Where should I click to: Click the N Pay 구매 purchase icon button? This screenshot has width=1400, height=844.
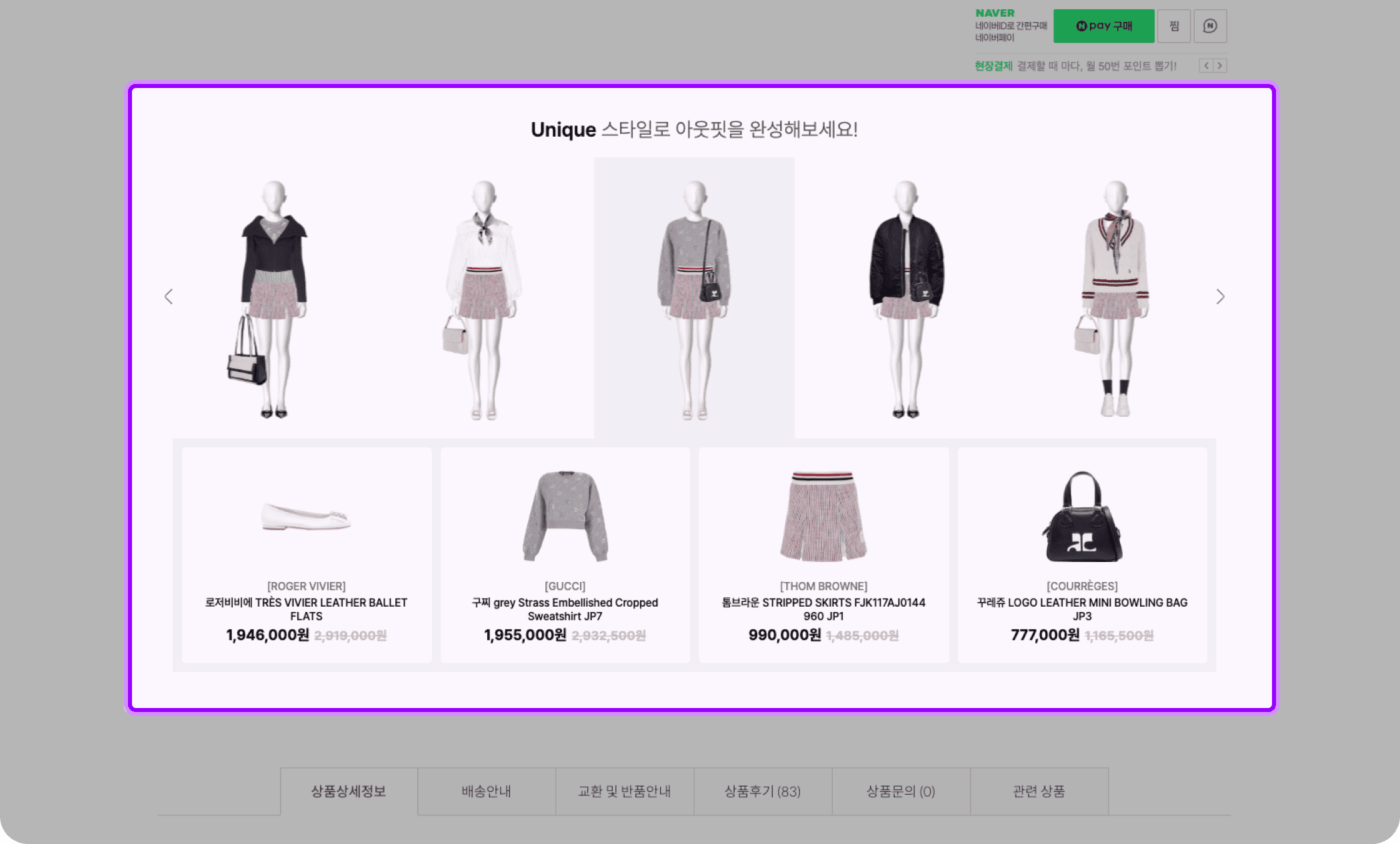pos(1103,25)
